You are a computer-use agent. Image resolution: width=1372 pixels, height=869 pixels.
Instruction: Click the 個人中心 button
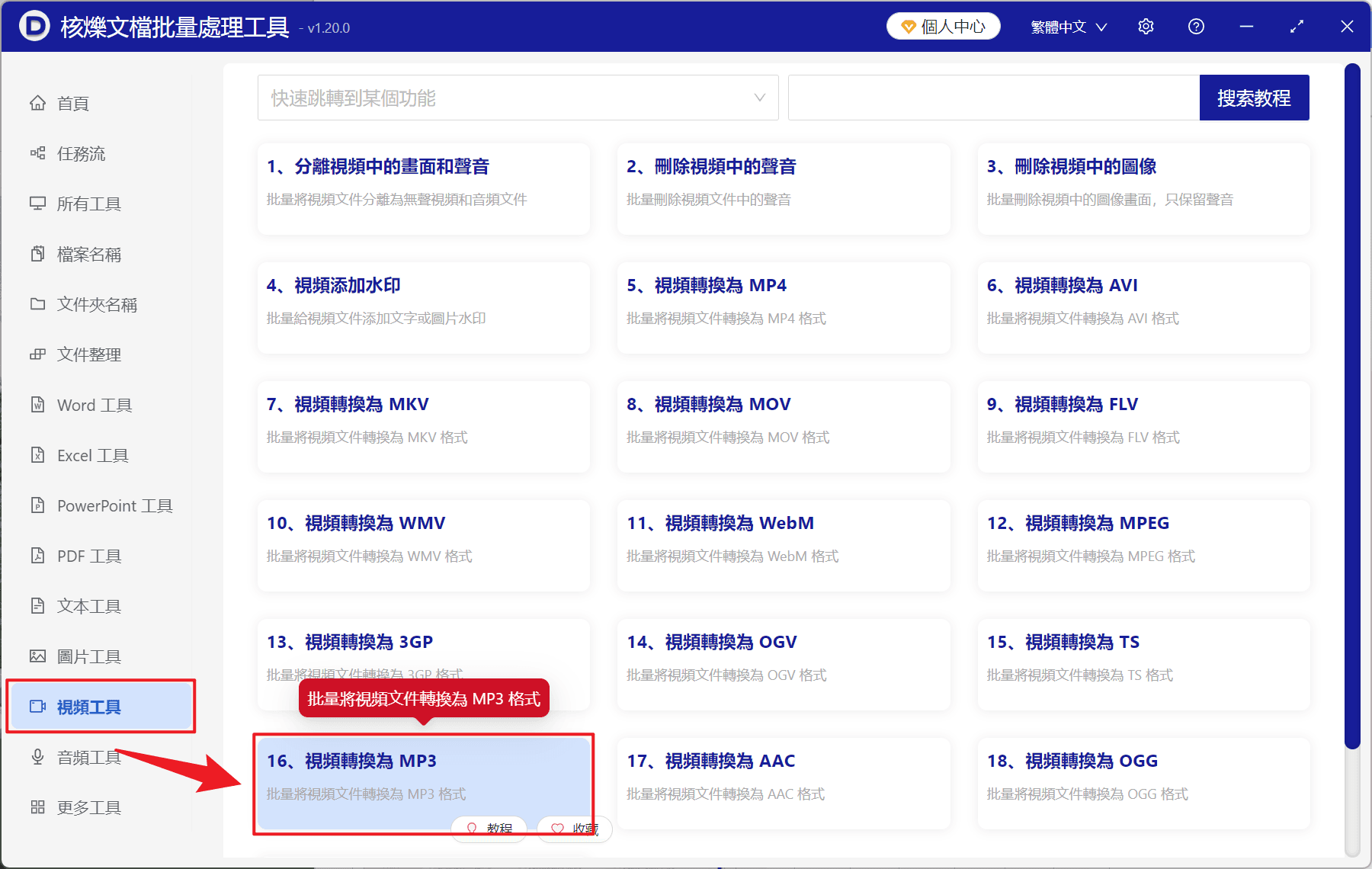(x=943, y=27)
